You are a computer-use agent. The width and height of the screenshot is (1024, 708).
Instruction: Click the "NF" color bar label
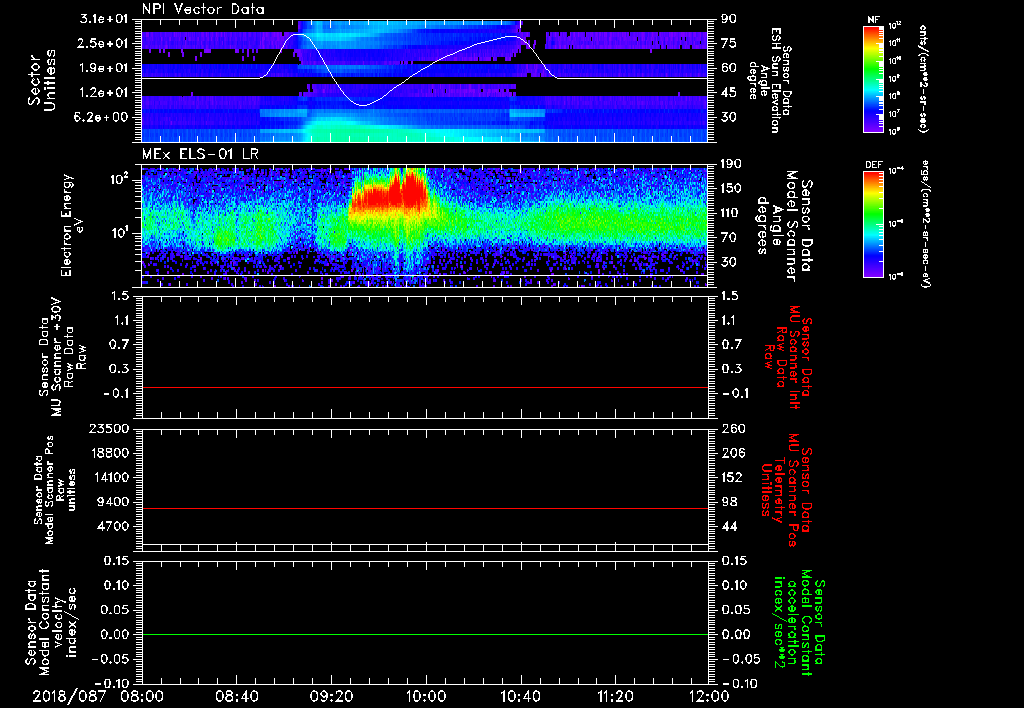[873, 20]
